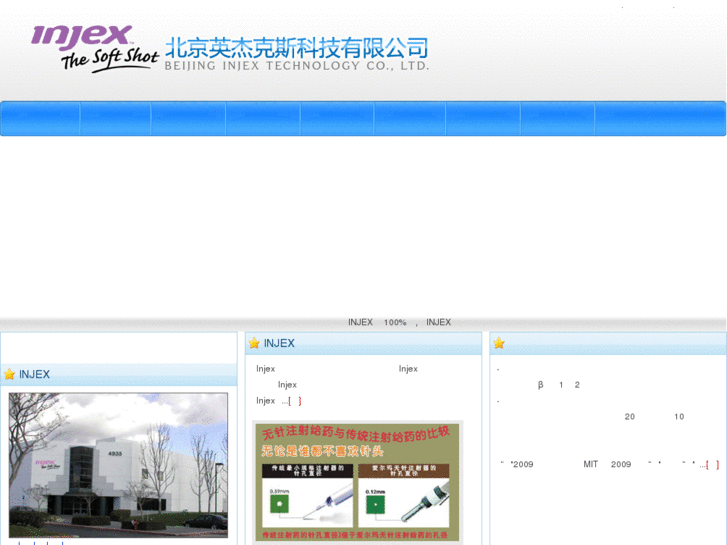
Task: Click the BEIJING INJEX TECHNOLOGY CO., LTD. subtitle
Action: click(297, 66)
